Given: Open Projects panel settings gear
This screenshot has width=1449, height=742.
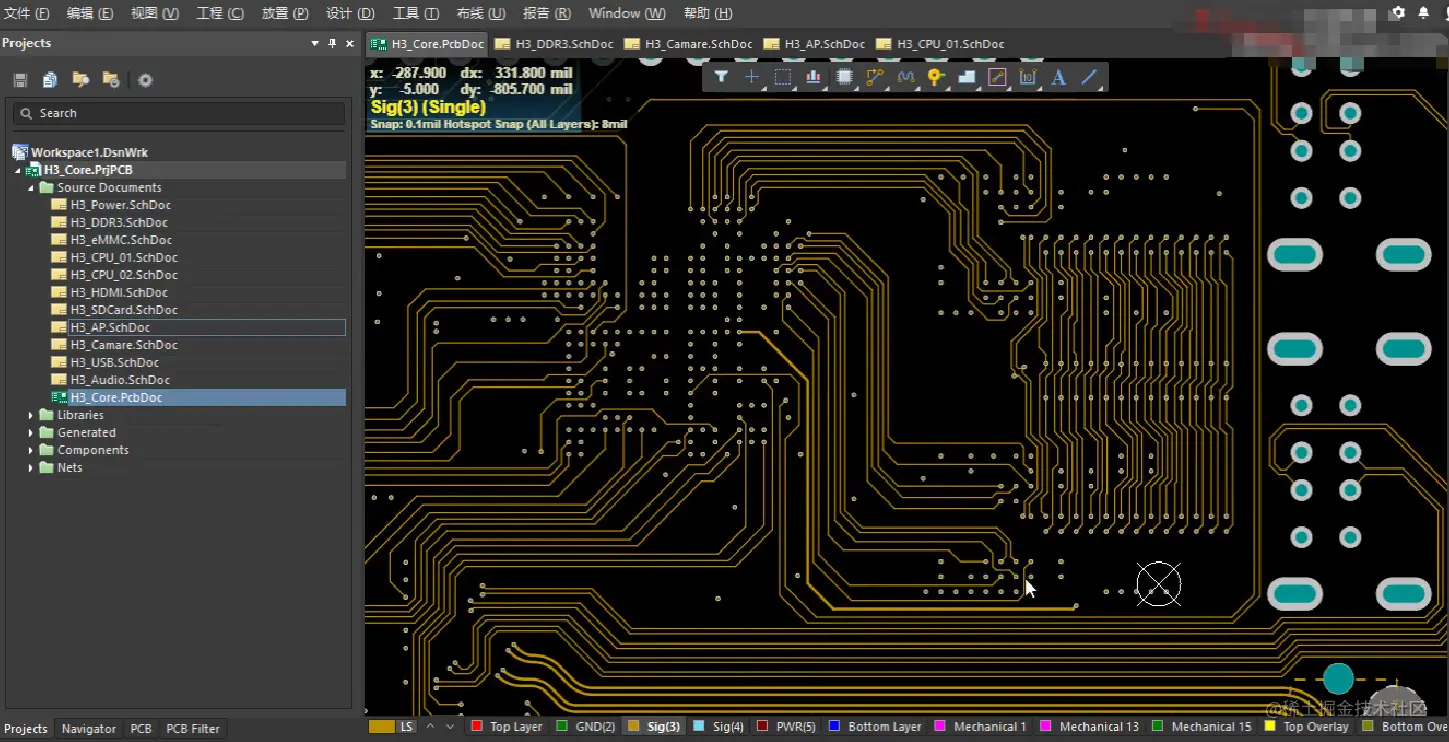Looking at the screenshot, I should tap(145, 80).
